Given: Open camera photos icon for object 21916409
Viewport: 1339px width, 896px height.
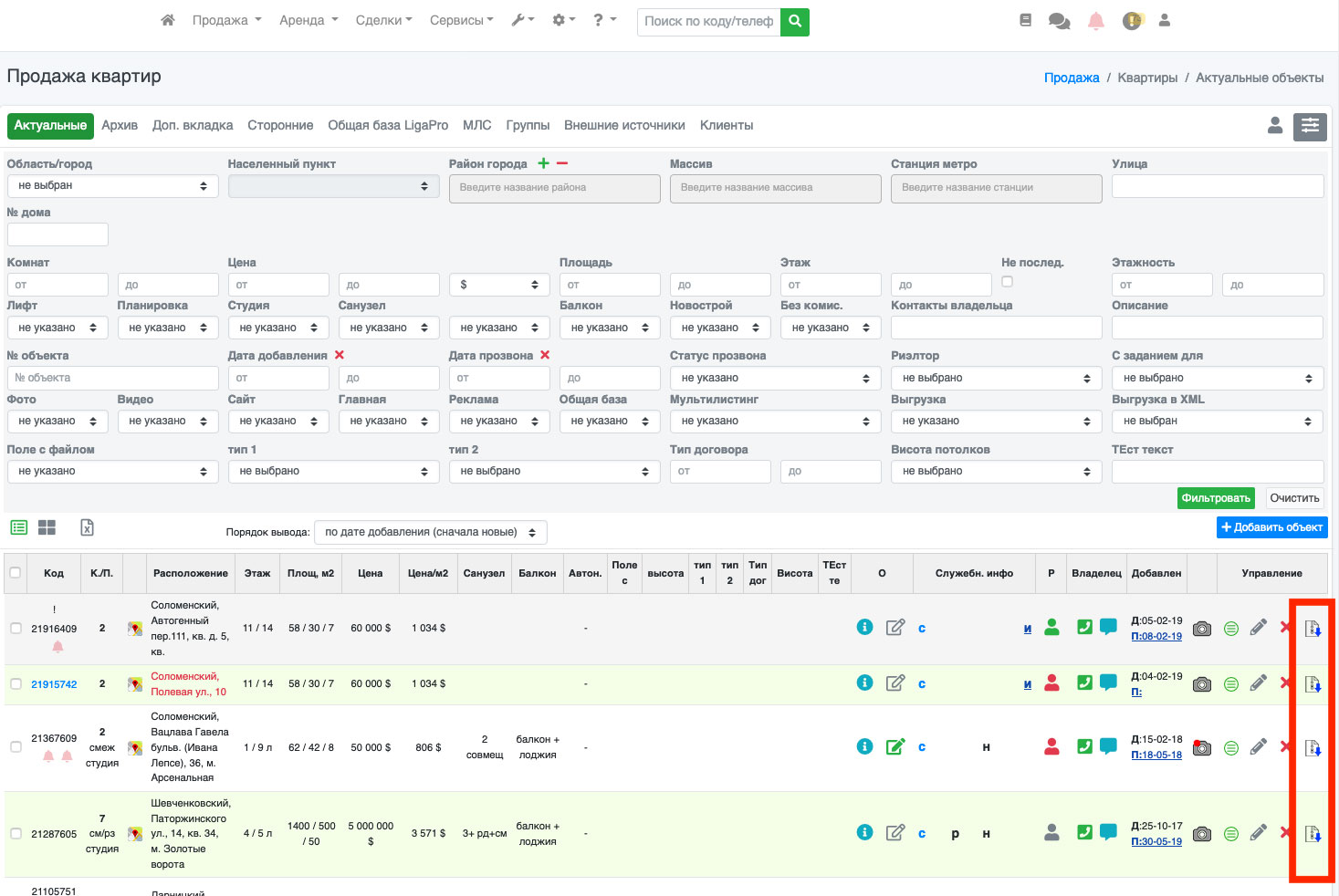Looking at the screenshot, I should coord(1202,629).
